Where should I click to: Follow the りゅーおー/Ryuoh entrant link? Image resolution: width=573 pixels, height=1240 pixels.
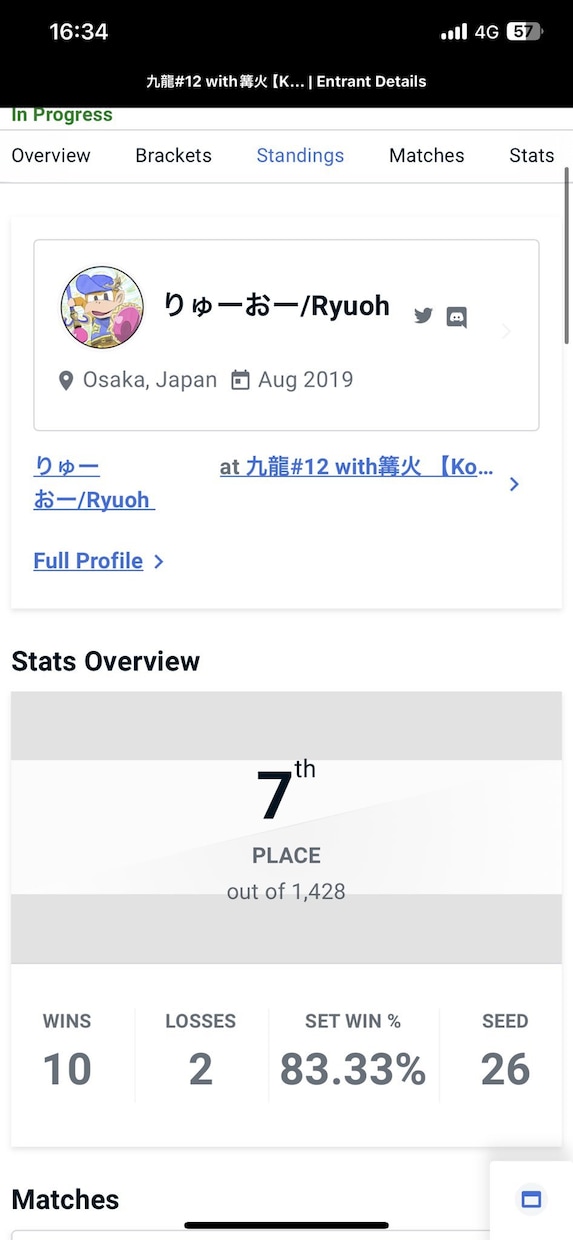coord(94,483)
